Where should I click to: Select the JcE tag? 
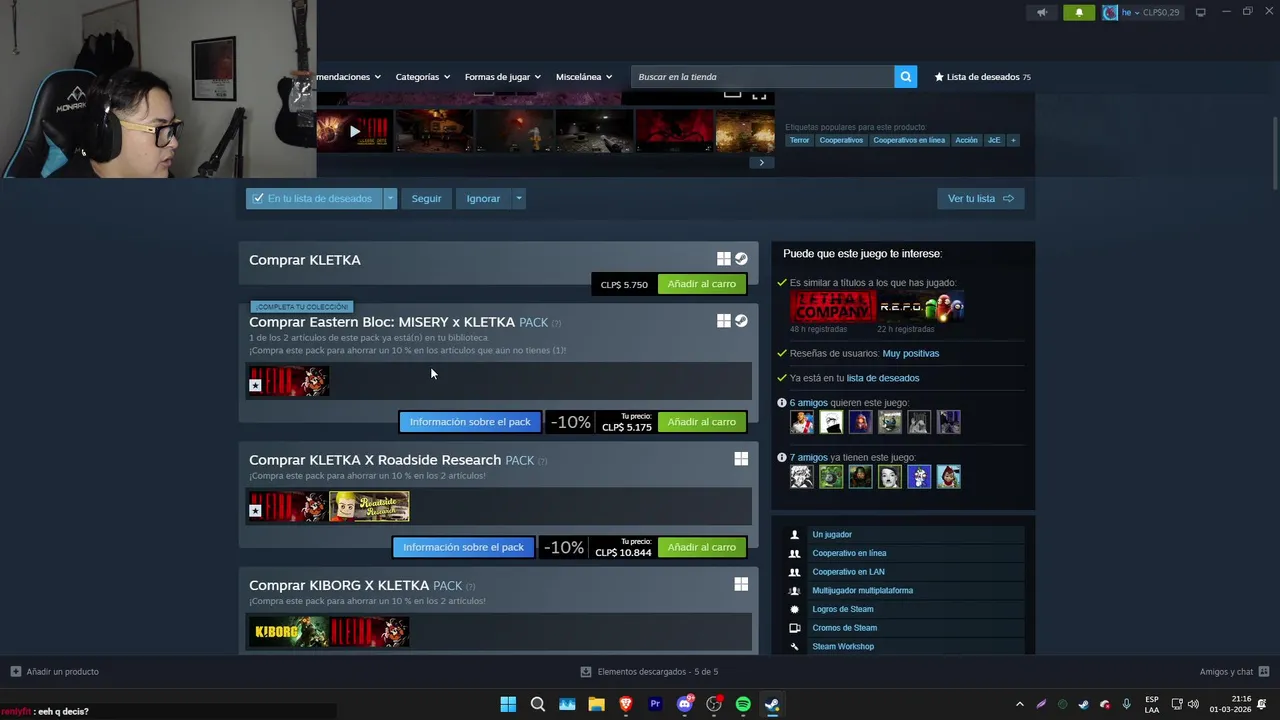point(994,140)
